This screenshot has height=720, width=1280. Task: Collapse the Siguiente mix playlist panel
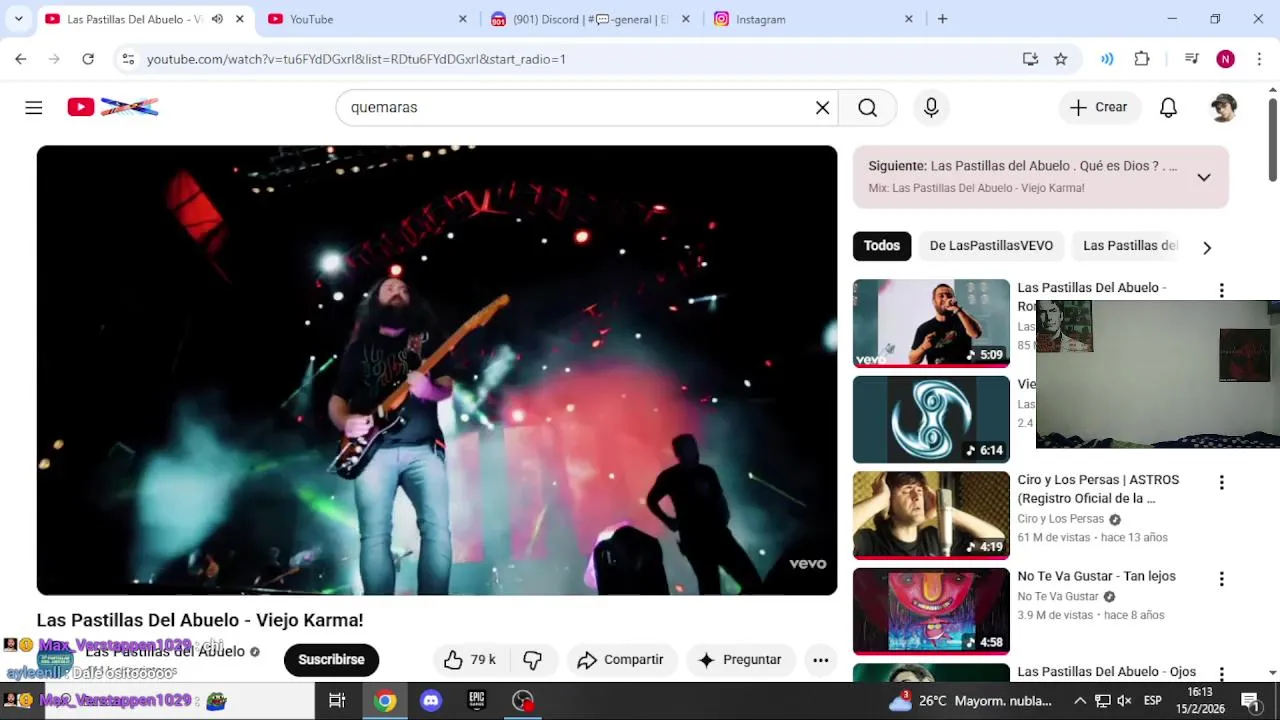click(x=1204, y=177)
